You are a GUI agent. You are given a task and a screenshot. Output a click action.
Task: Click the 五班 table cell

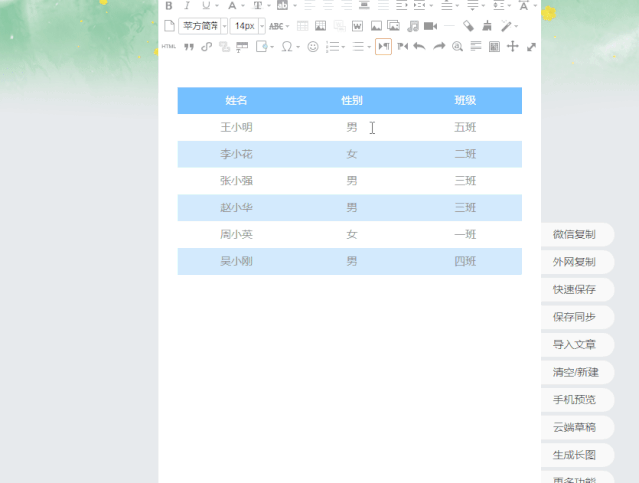click(x=465, y=127)
